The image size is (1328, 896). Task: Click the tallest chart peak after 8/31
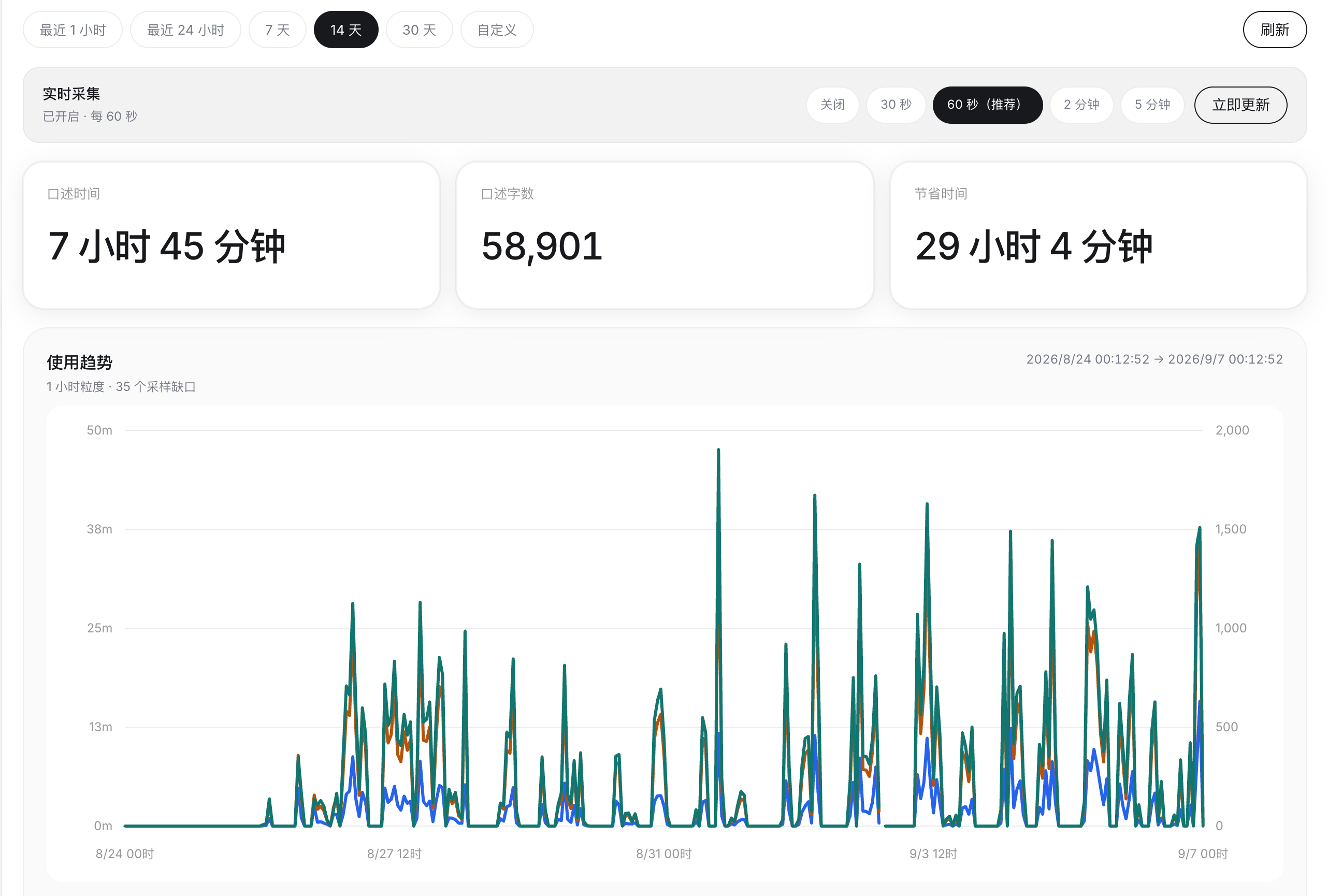tap(718, 451)
